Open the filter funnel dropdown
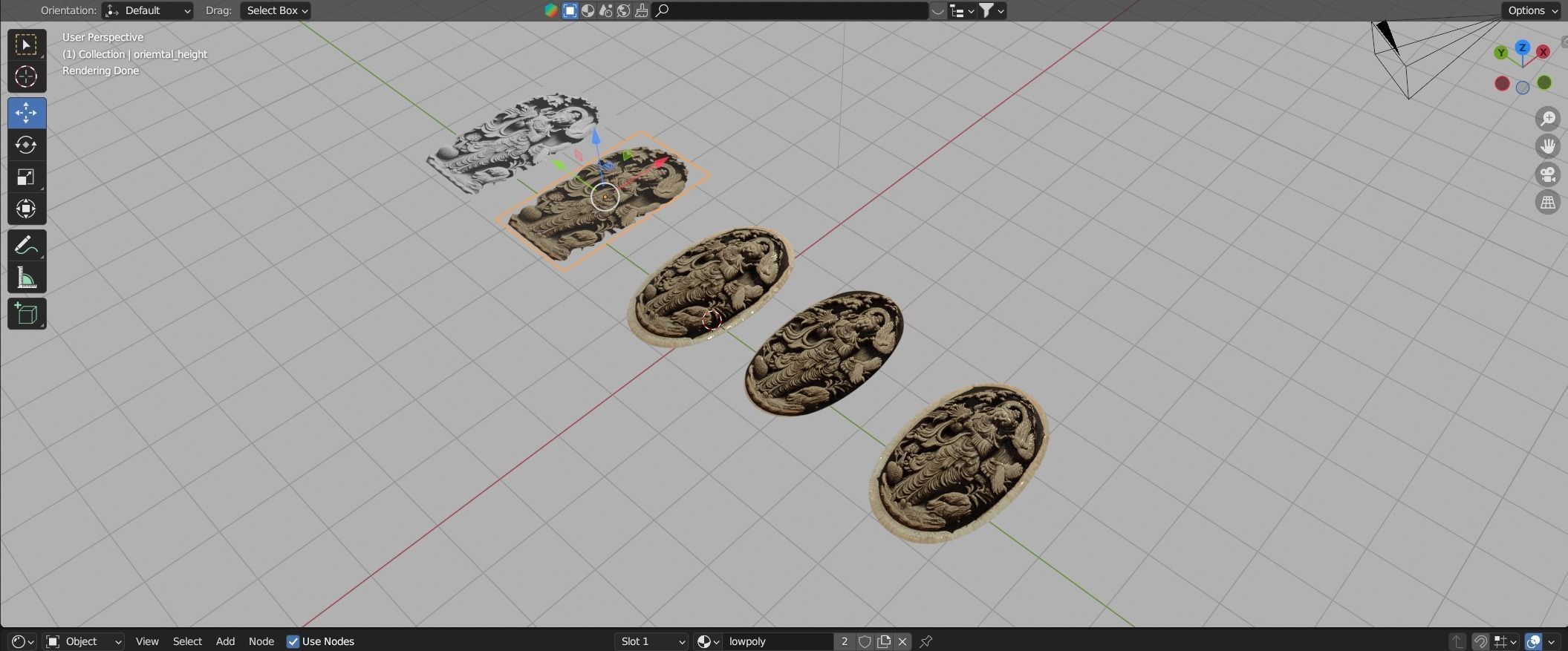This screenshot has width=1568, height=651. point(992,10)
